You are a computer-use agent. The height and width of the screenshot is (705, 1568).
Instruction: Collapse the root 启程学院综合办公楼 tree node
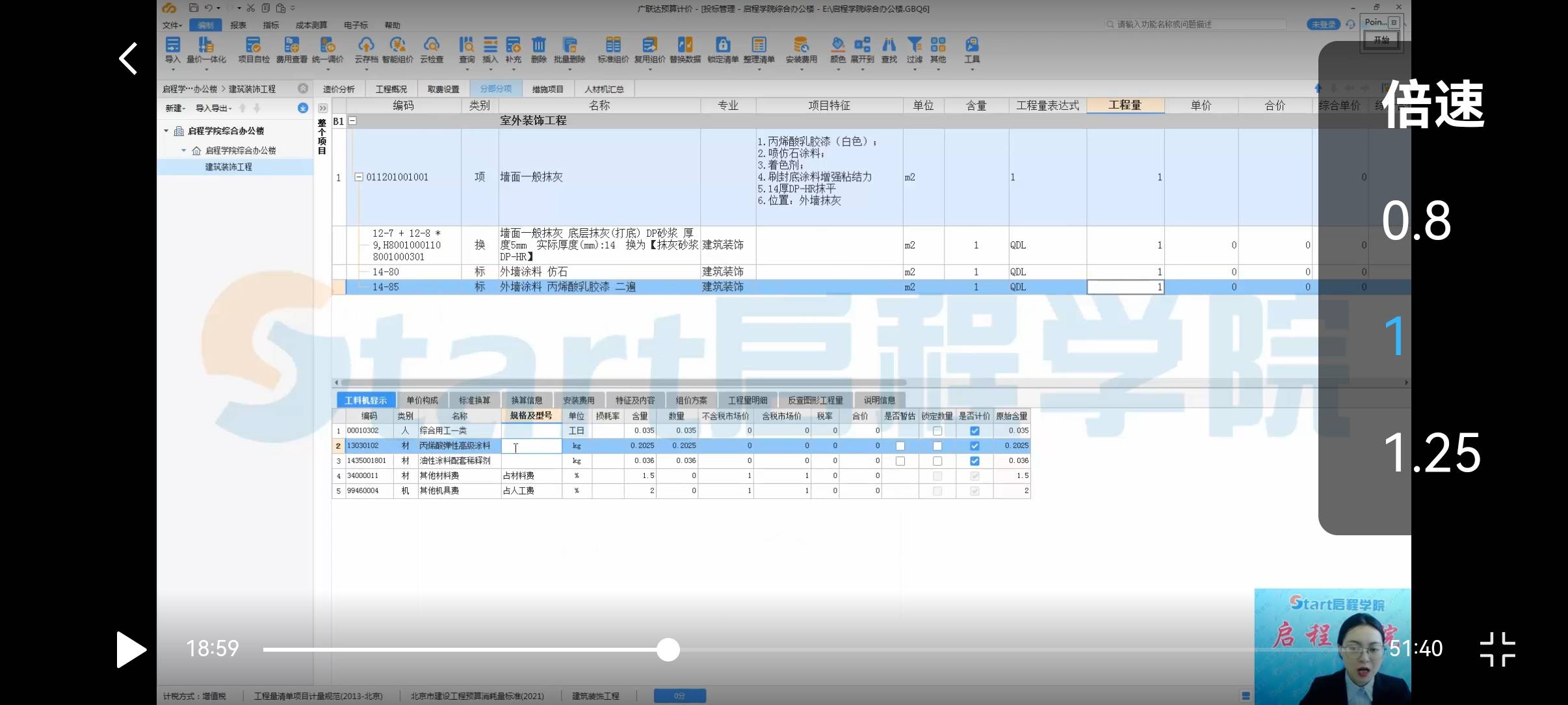pos(166,131)
